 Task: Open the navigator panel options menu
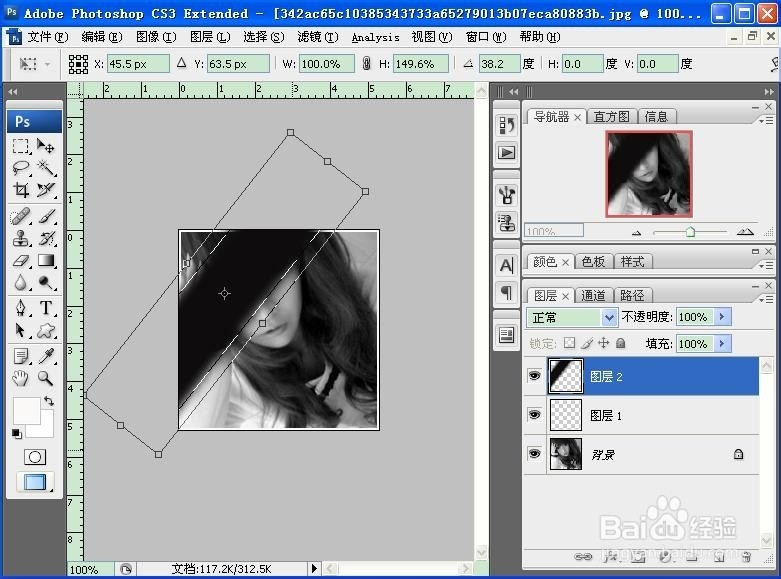(x=766, y=120)
